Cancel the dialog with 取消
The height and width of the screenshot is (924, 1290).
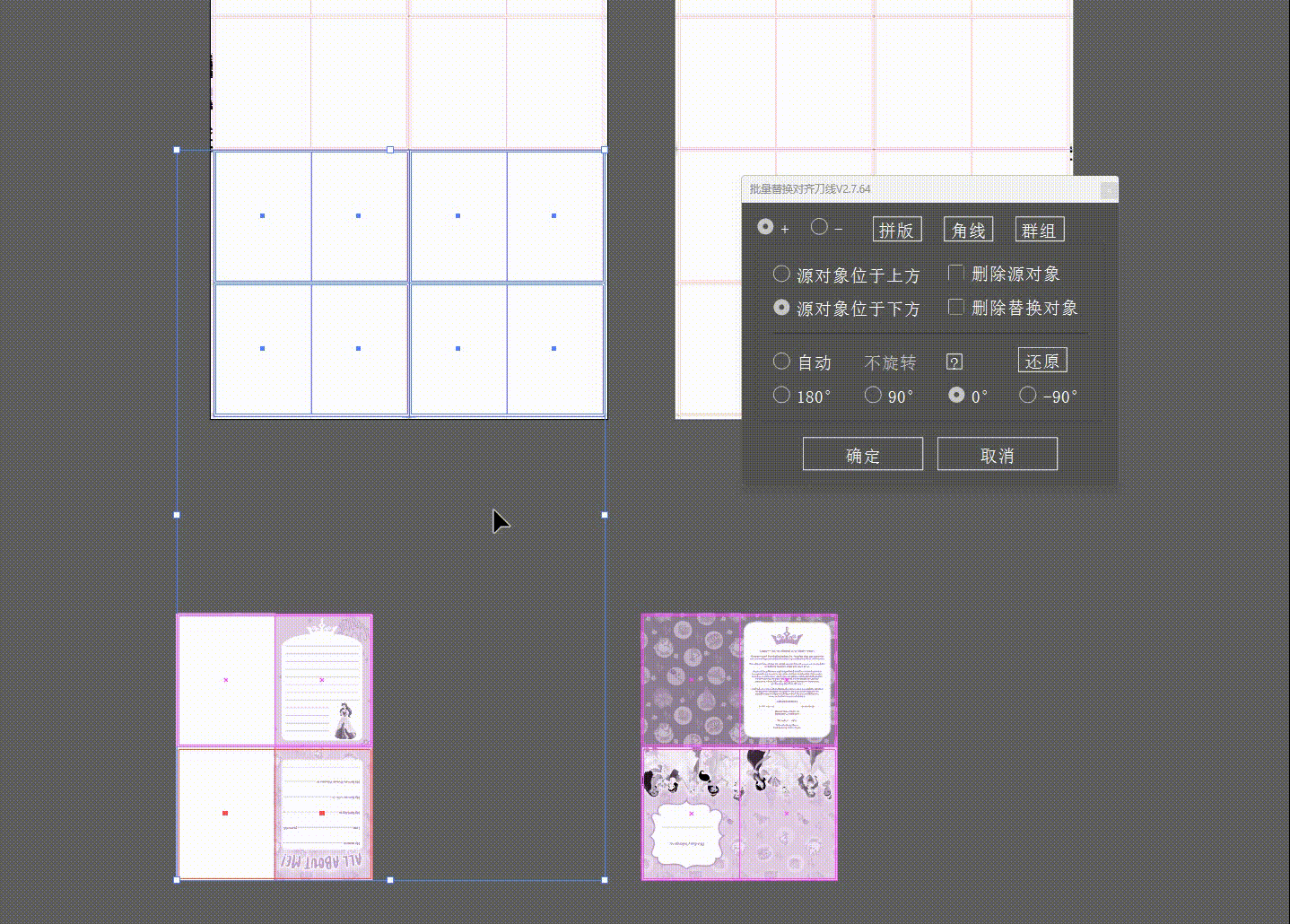point(997,454)
